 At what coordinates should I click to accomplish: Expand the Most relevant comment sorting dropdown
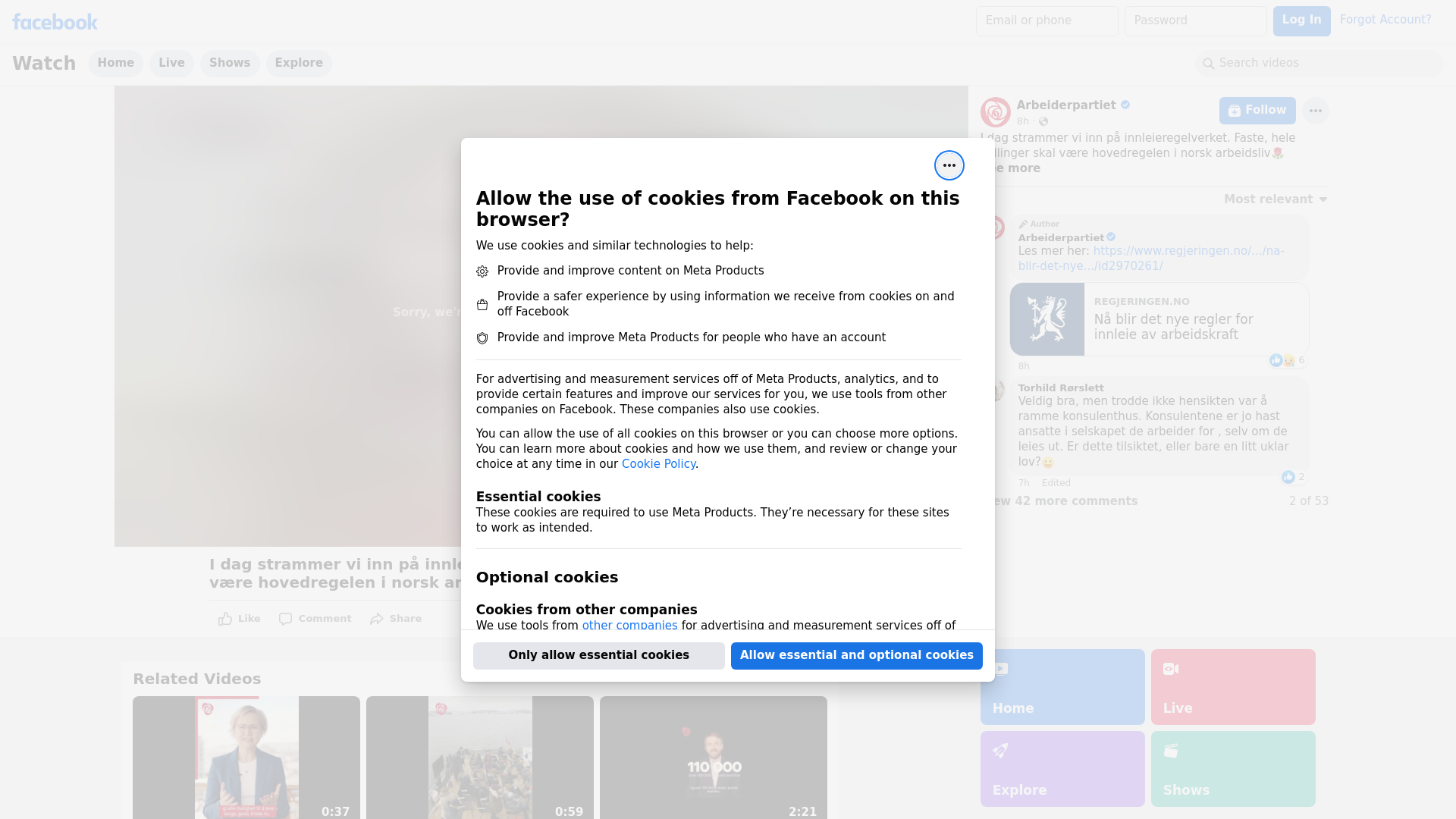click(1276, 199)
